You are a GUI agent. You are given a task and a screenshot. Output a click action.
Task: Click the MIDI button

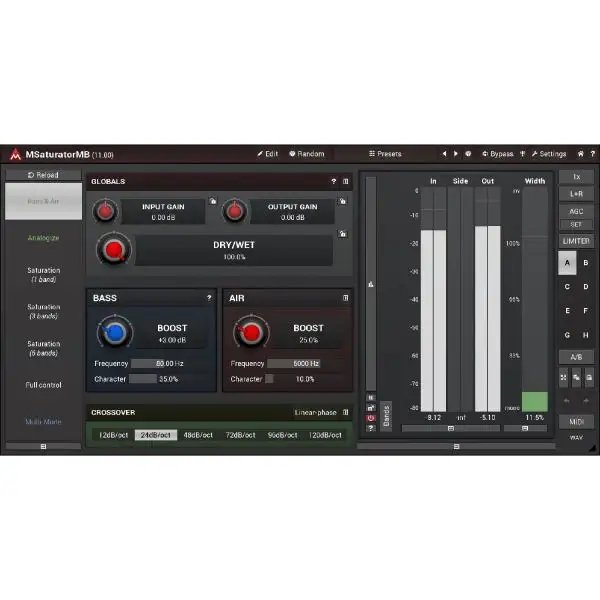tap(576, 422)
